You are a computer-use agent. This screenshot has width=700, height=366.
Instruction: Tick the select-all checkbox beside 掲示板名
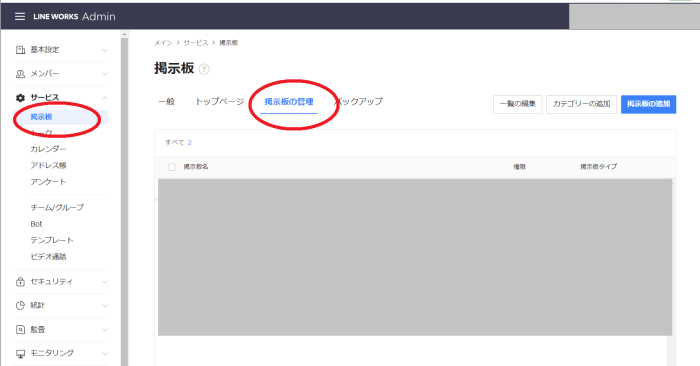click(171, 167)
